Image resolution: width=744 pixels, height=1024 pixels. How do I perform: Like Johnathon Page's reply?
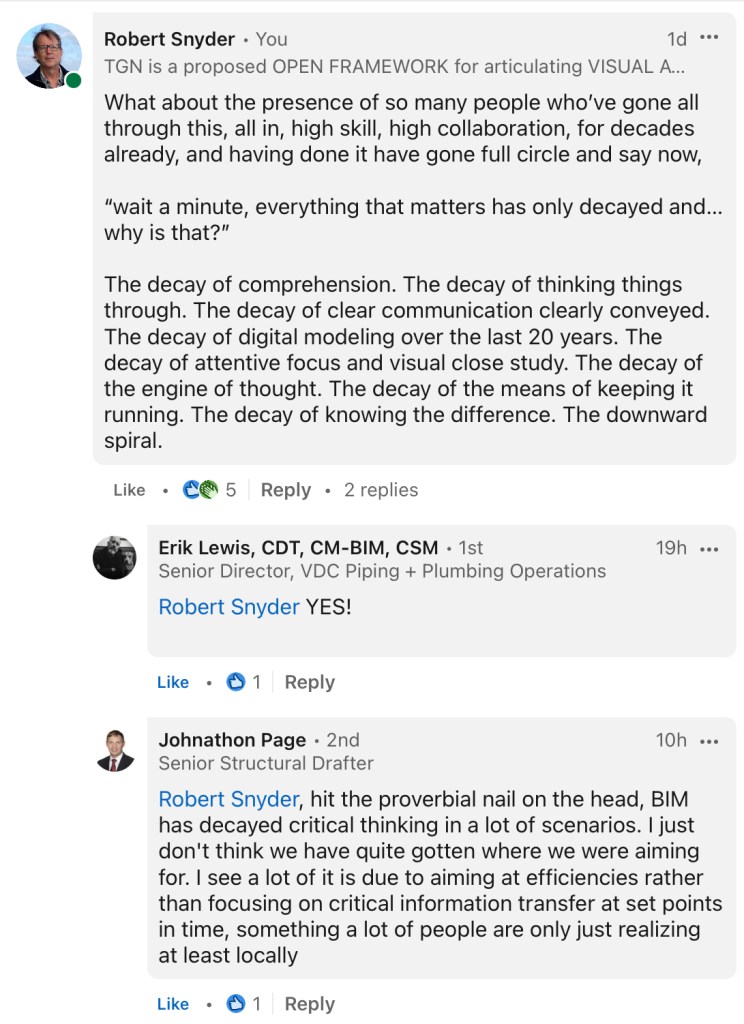173,1004
